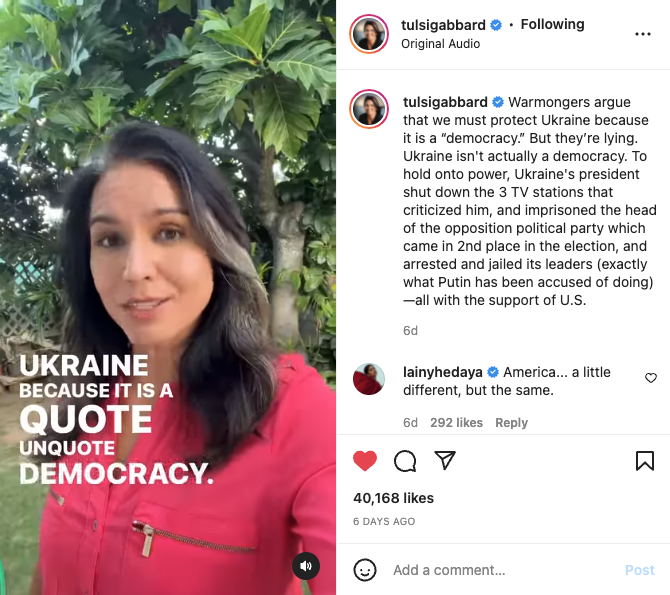The image size is (670, 595).
Task: Open the 40,168 likes list
Action: pyautogui.click(x=394, y=498)
